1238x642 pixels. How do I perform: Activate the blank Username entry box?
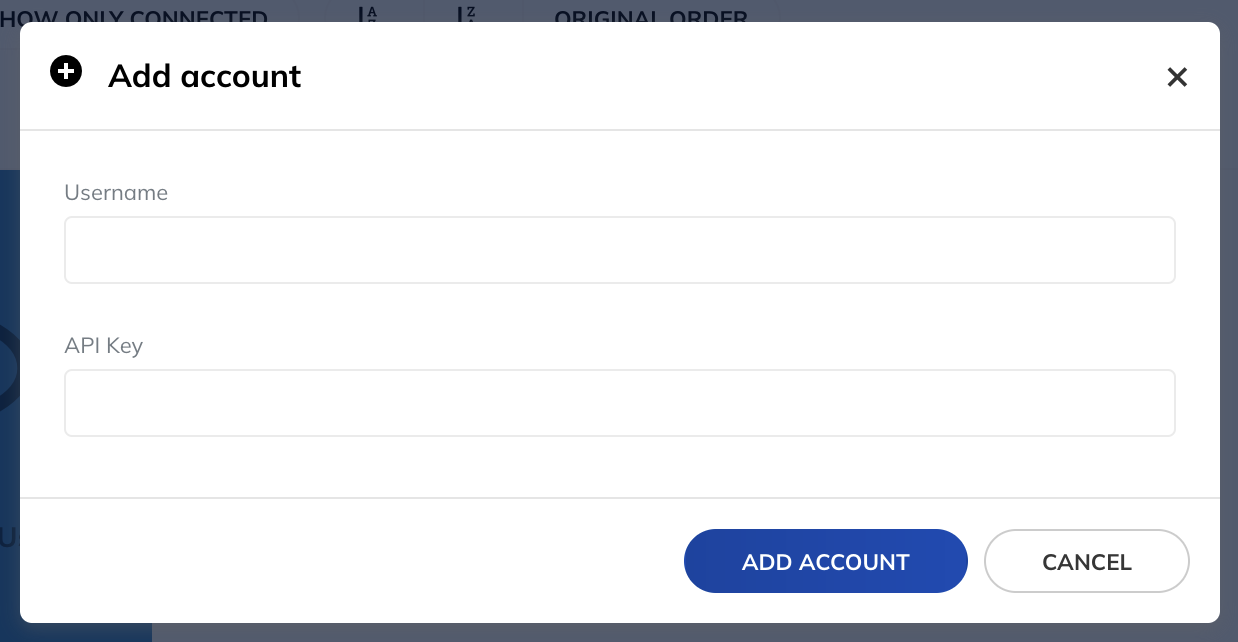click(x=619, y=249)
